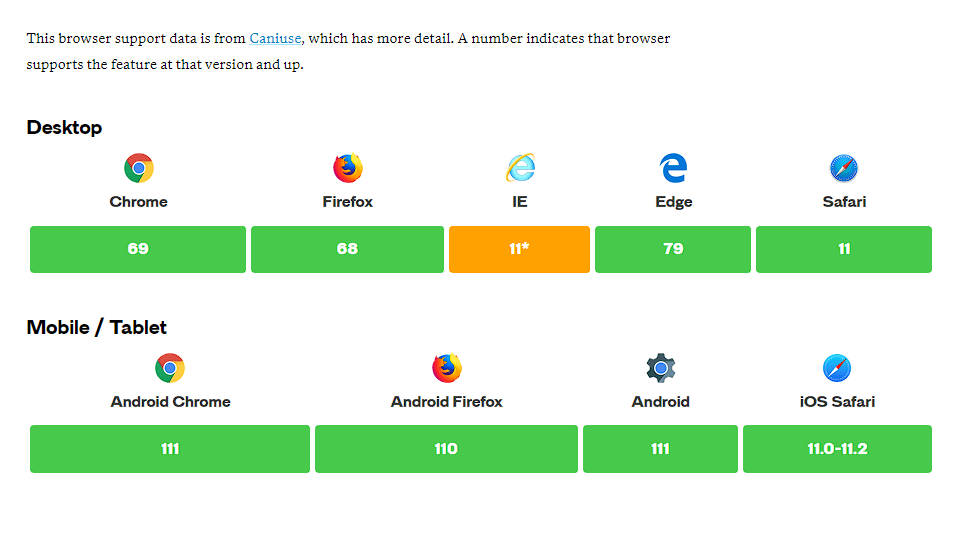Click the Internet Explorer icon
The height and width of the screenshot is (533, 964).
click(x=520, y=168)
